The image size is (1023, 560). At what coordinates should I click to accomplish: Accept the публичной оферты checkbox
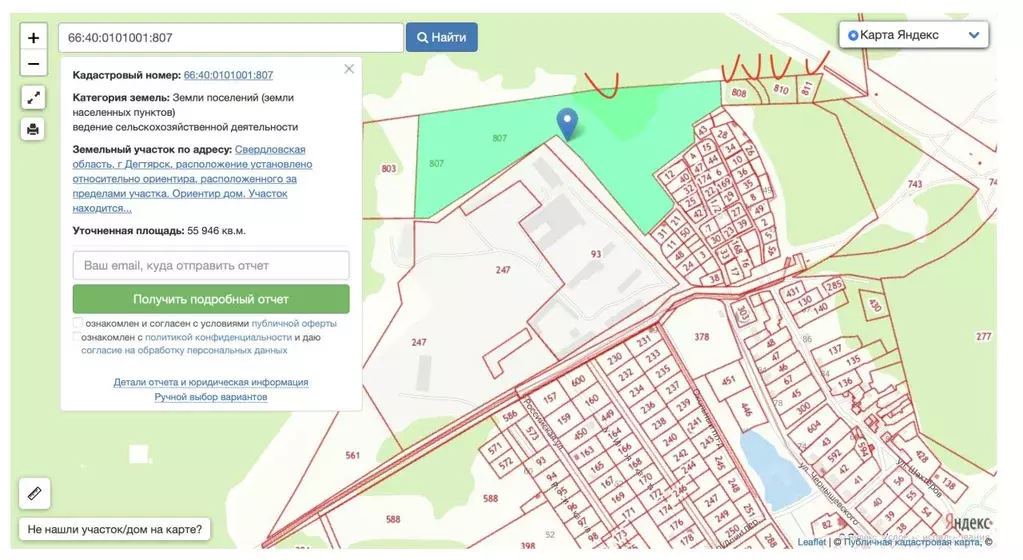tap(78, 323)
